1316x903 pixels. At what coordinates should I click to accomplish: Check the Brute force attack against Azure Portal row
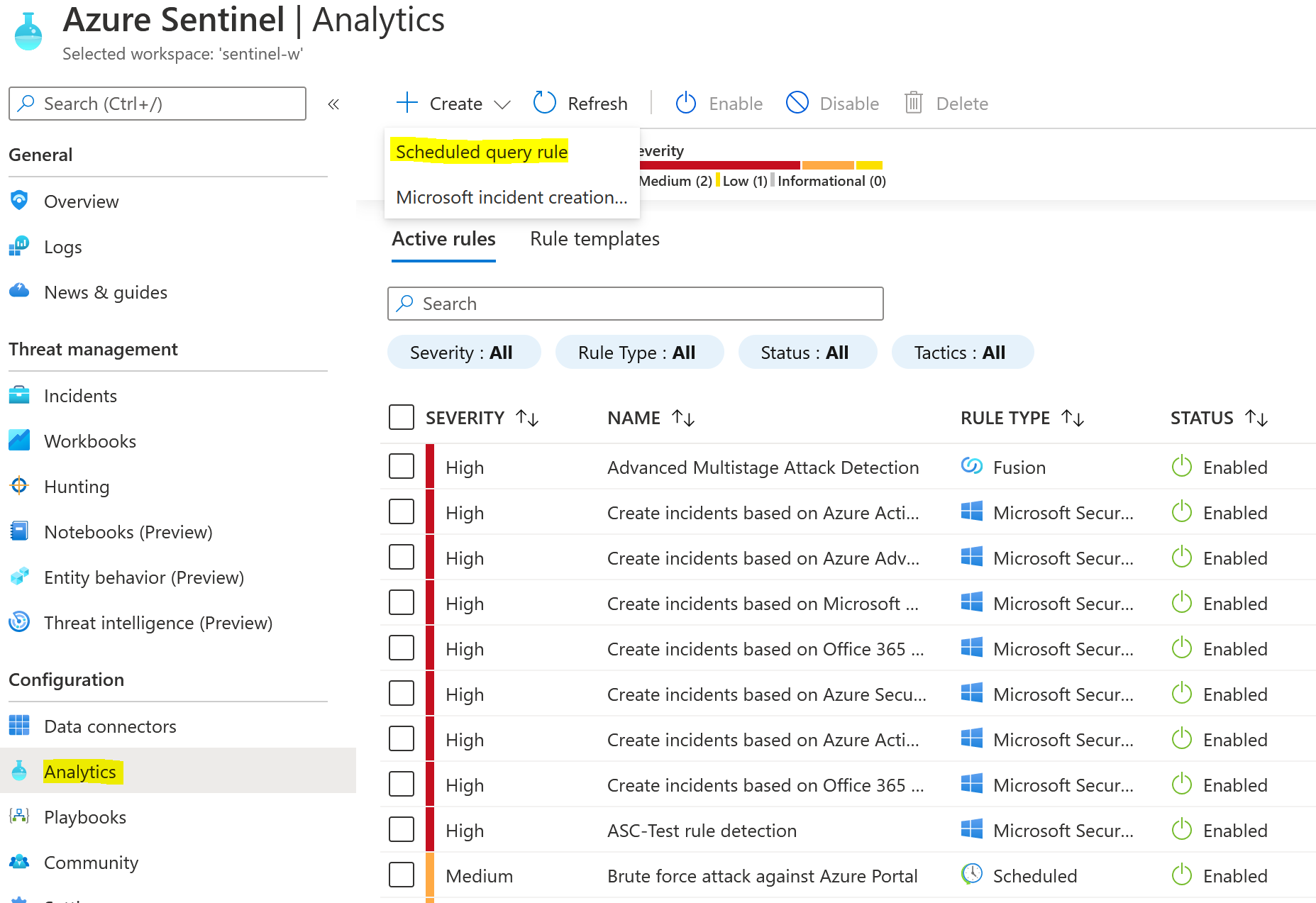tap(402, 875)
